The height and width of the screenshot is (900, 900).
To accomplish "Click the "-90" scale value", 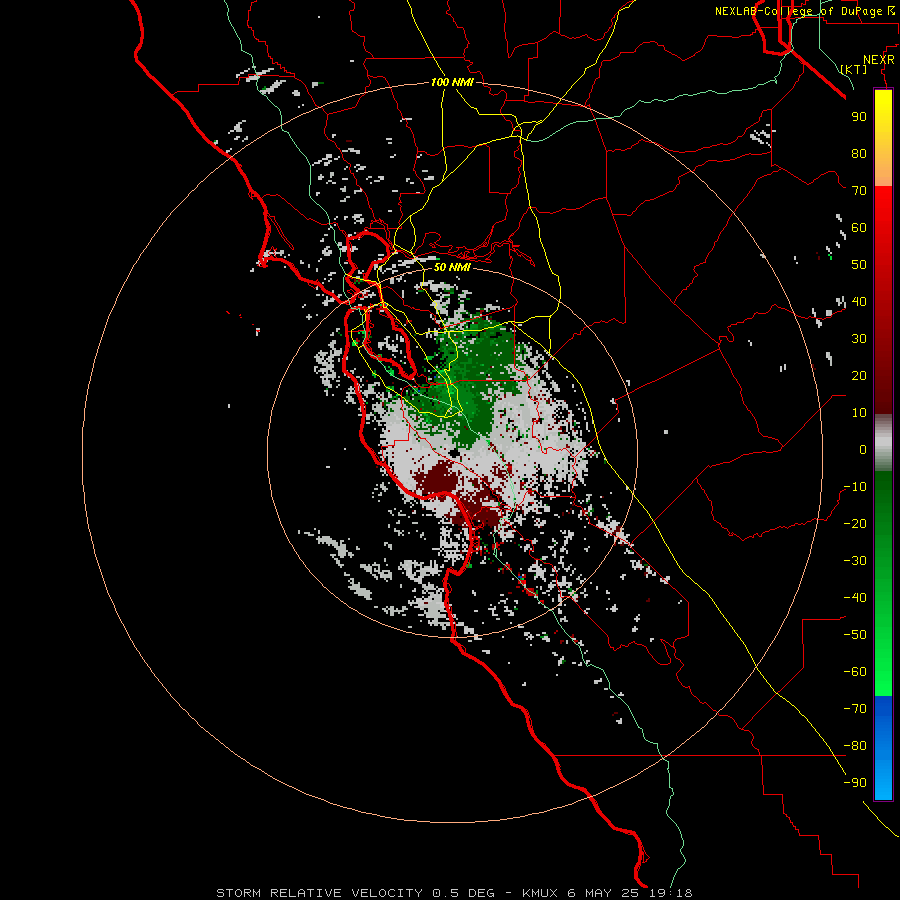I will click(x=855, y=783).
